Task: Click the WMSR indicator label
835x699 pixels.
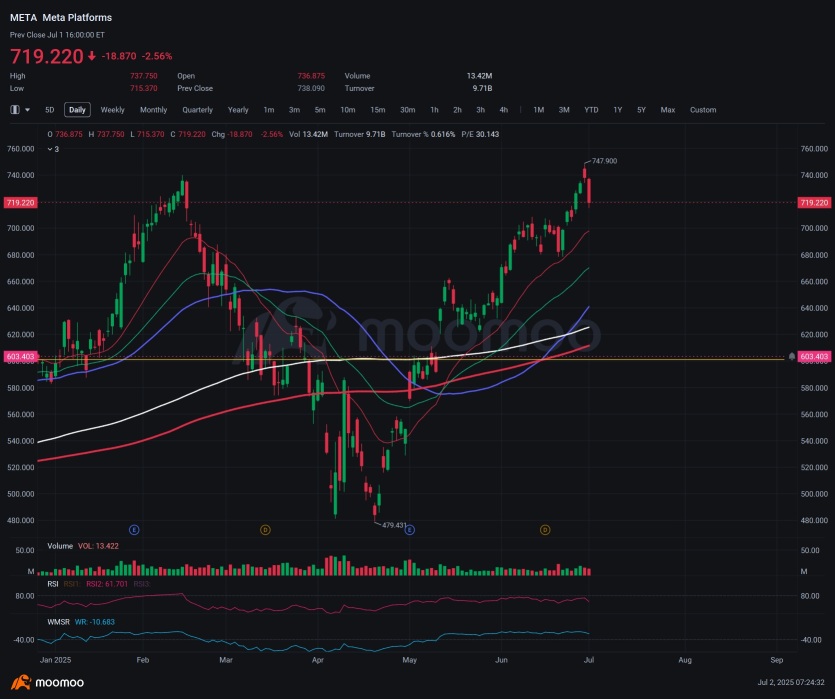Action: 59,622
